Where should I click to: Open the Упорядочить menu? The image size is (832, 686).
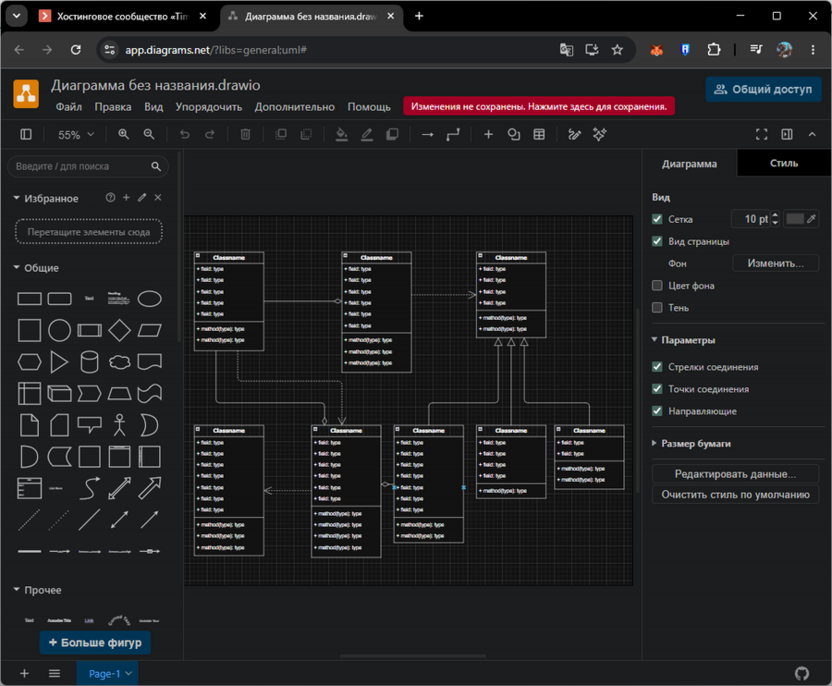209,107
